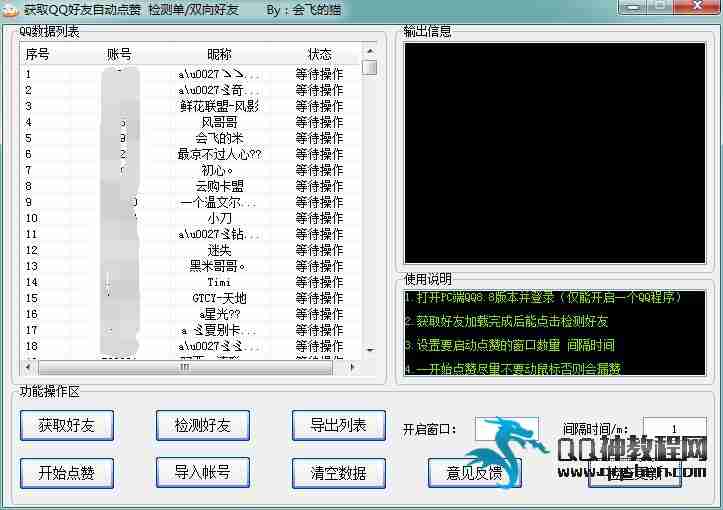This screenshot has height=510, width=723.
Task: Select the row with nickname Timi
Action: [191, 282]
